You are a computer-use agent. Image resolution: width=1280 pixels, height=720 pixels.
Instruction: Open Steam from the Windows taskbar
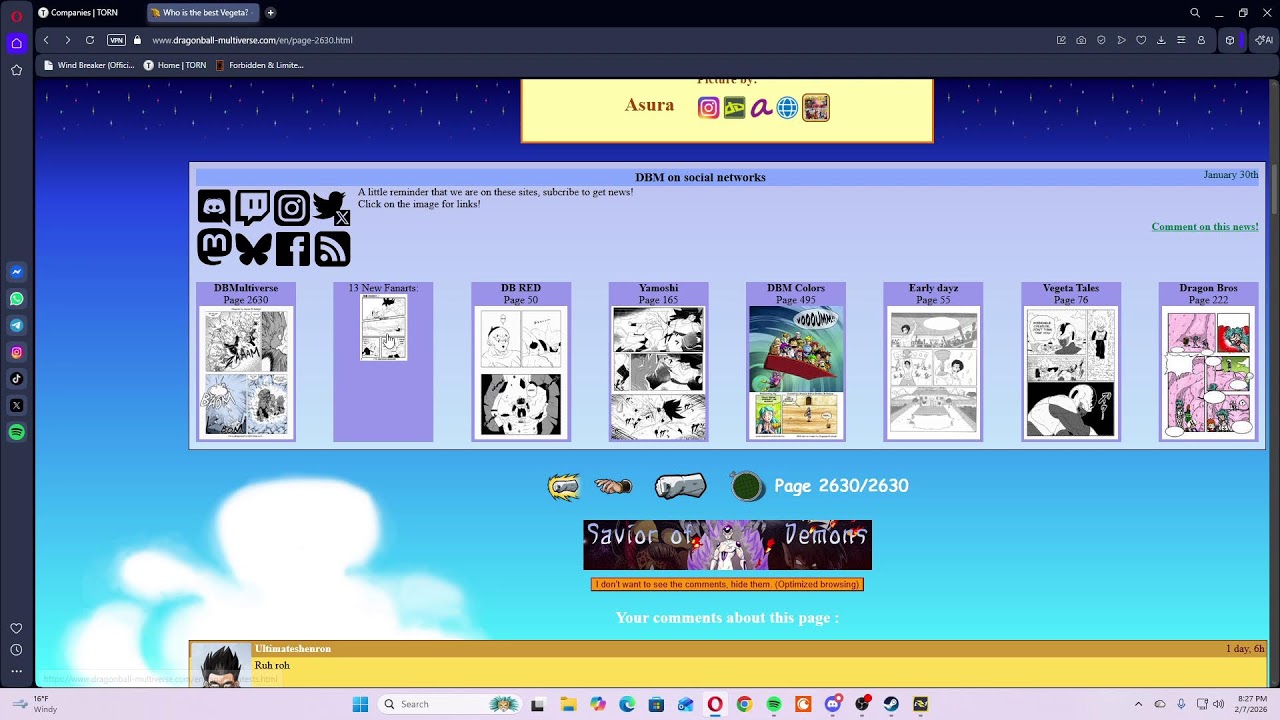[891, 704]
